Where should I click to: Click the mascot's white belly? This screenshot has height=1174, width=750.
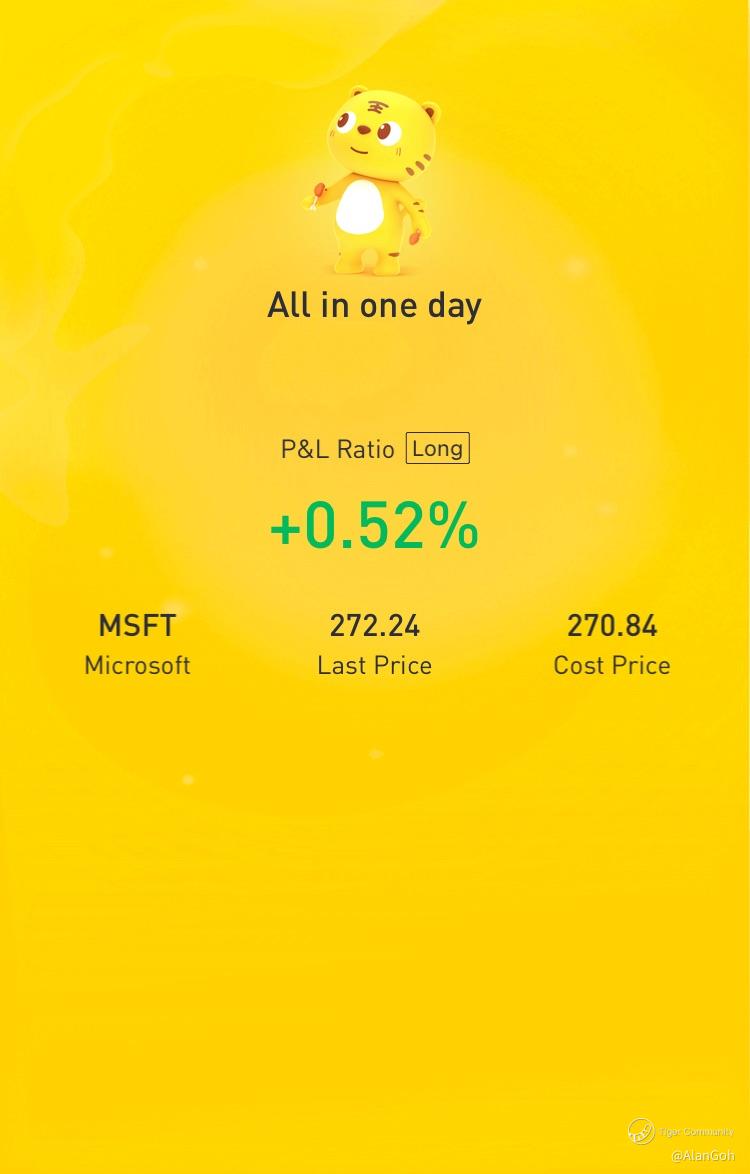360,206
